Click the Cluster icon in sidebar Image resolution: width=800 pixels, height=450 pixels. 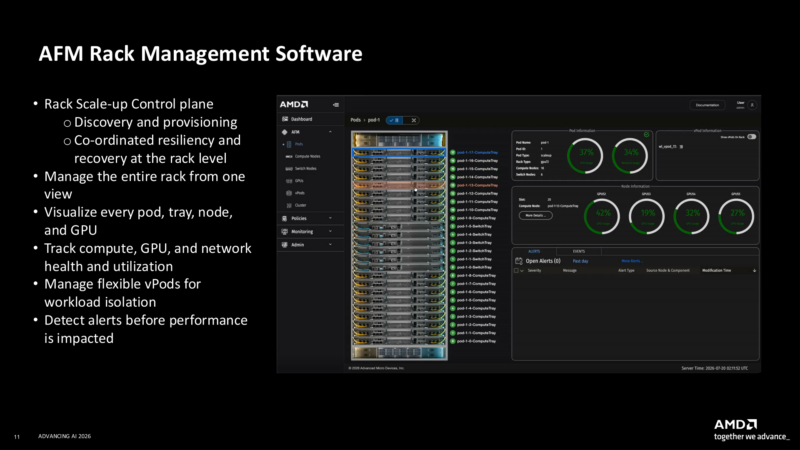pos(289,205)
